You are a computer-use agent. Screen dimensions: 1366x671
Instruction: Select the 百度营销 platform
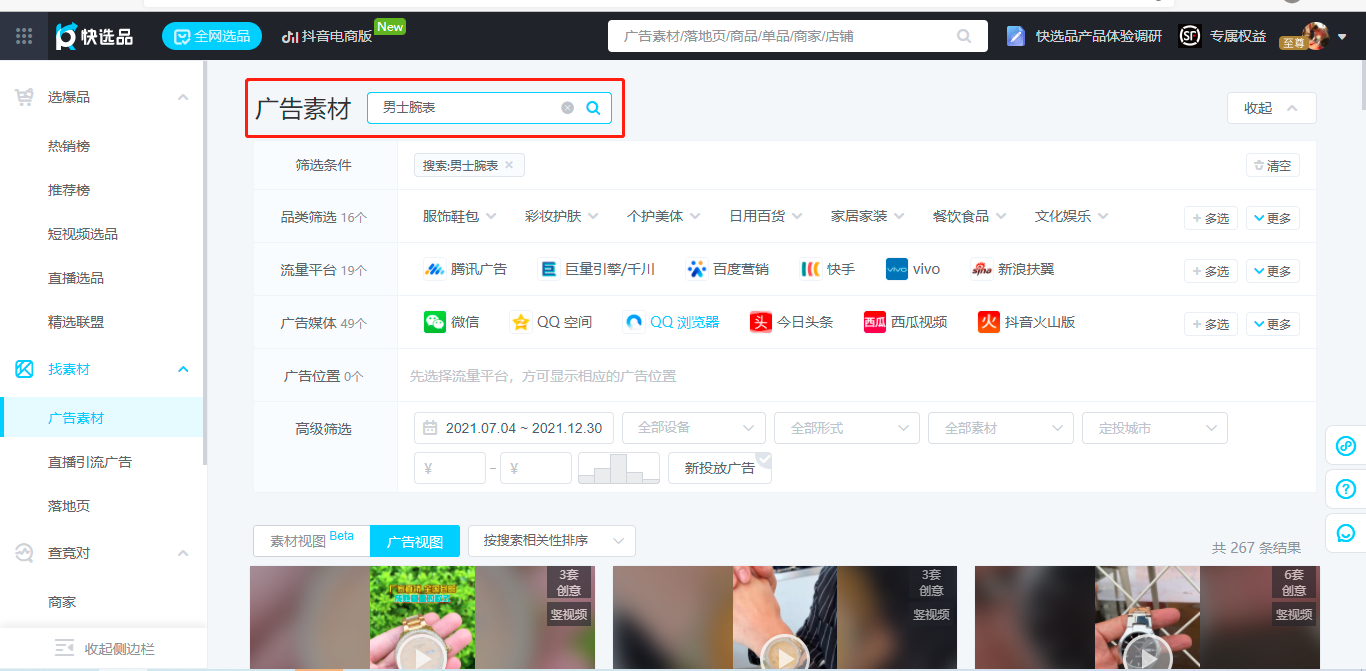pyautogui.click(x=728, y=269)
